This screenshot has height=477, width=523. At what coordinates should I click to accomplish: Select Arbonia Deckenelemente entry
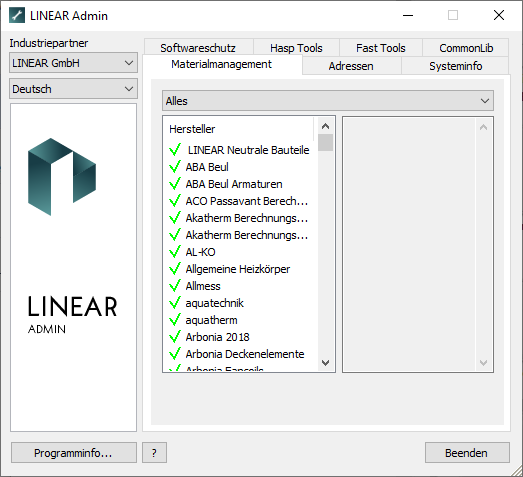pos(245,354)
